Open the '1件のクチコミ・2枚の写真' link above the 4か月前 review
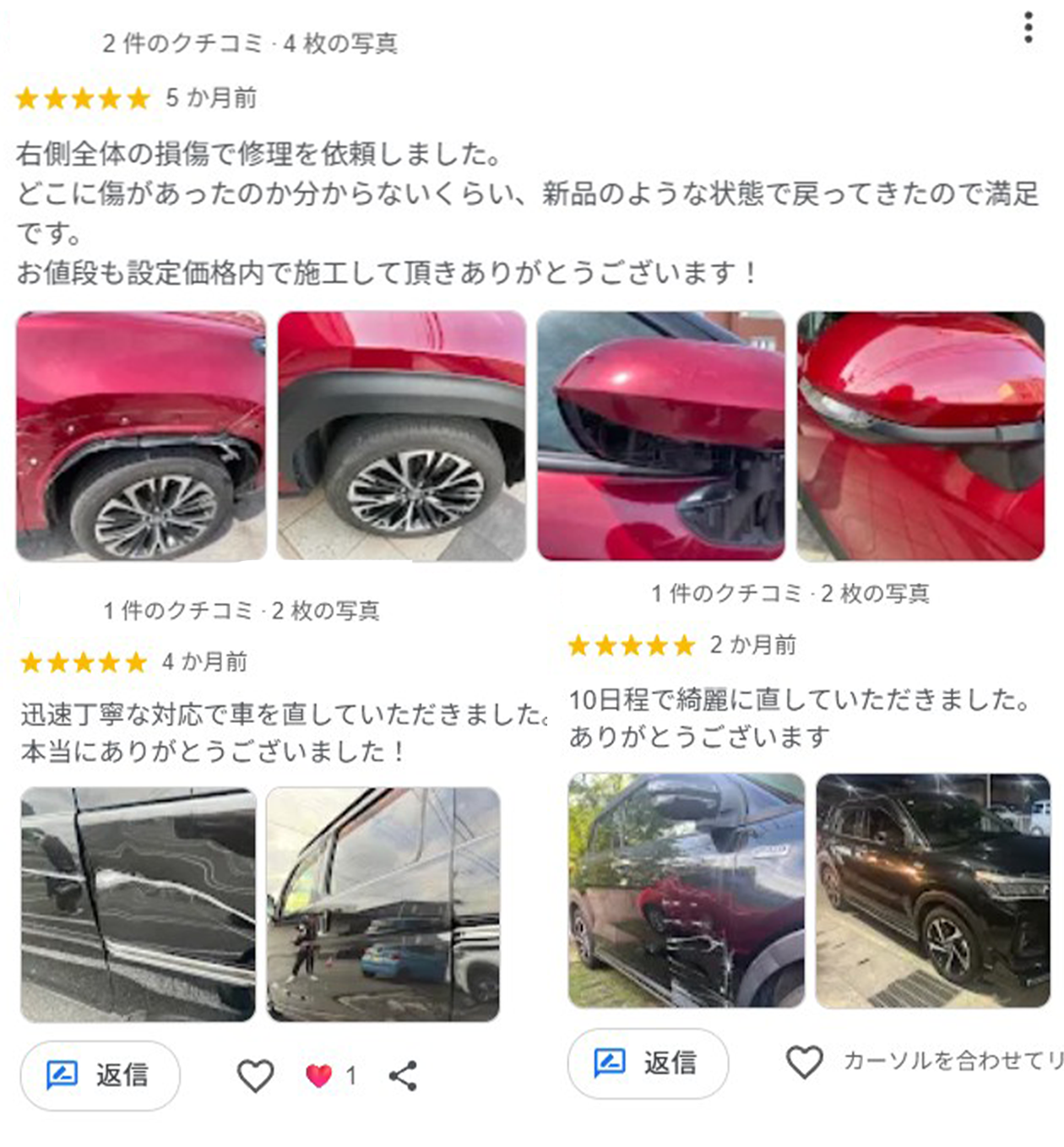 pyautogui.click(x=242, y=610)
